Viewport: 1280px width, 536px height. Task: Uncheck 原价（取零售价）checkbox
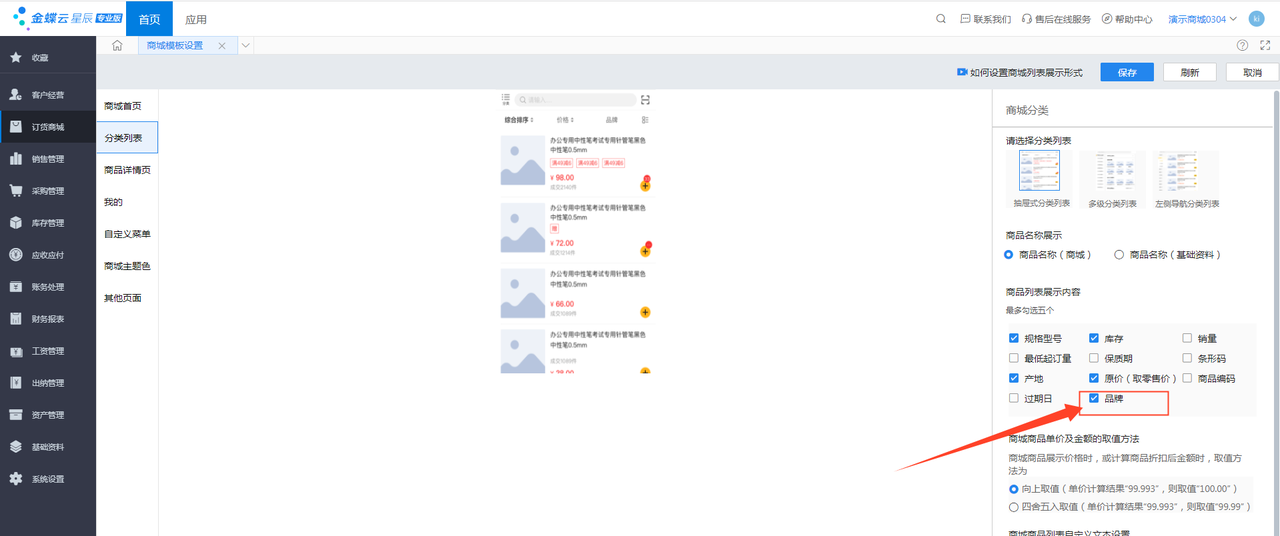point(1094,378)
